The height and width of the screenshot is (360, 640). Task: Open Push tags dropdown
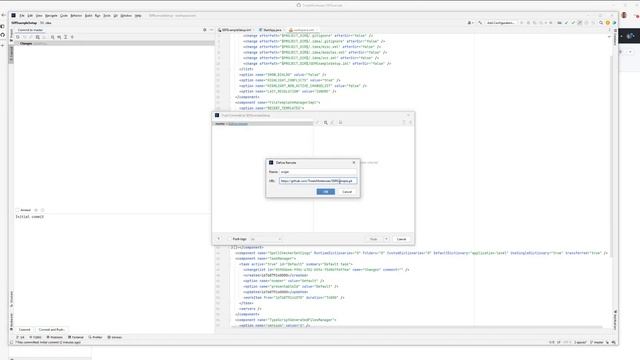(266, 239)
